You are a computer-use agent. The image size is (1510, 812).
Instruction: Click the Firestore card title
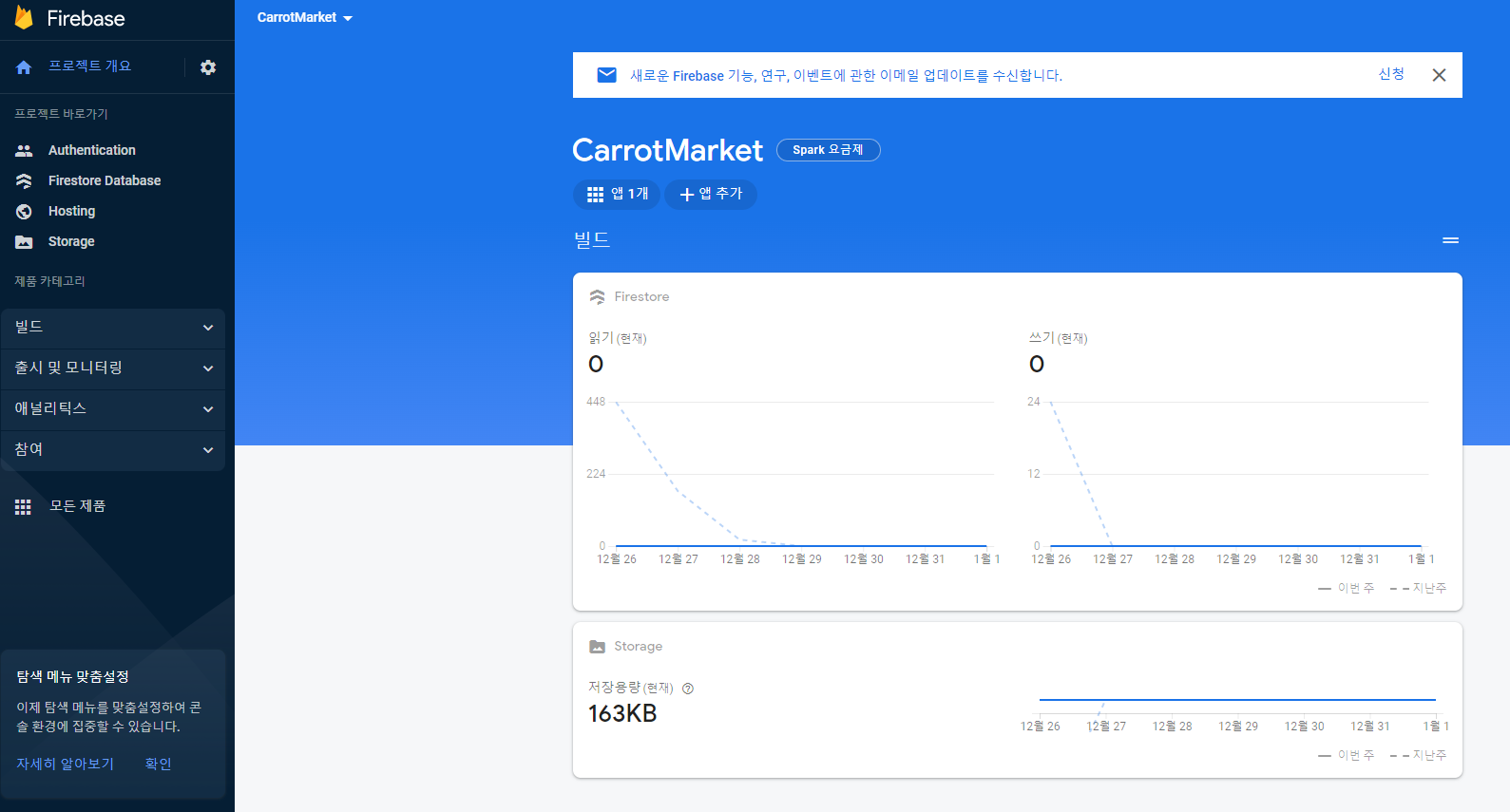pos(641,297)
